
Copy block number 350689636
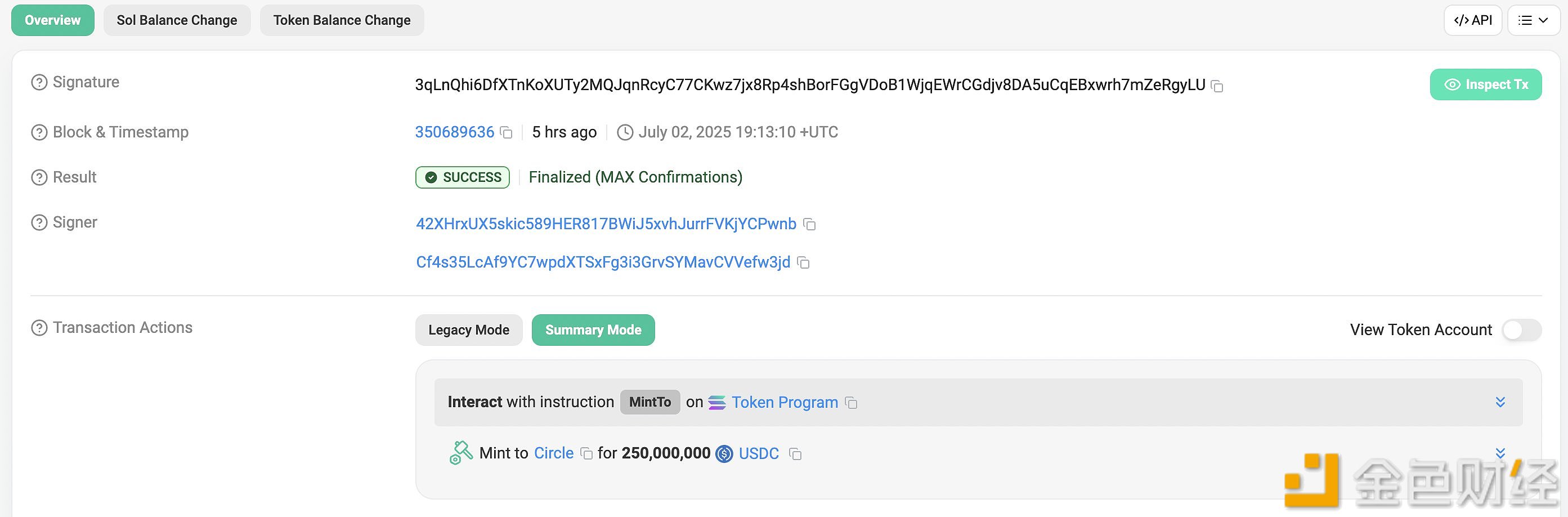coord(506,133)
